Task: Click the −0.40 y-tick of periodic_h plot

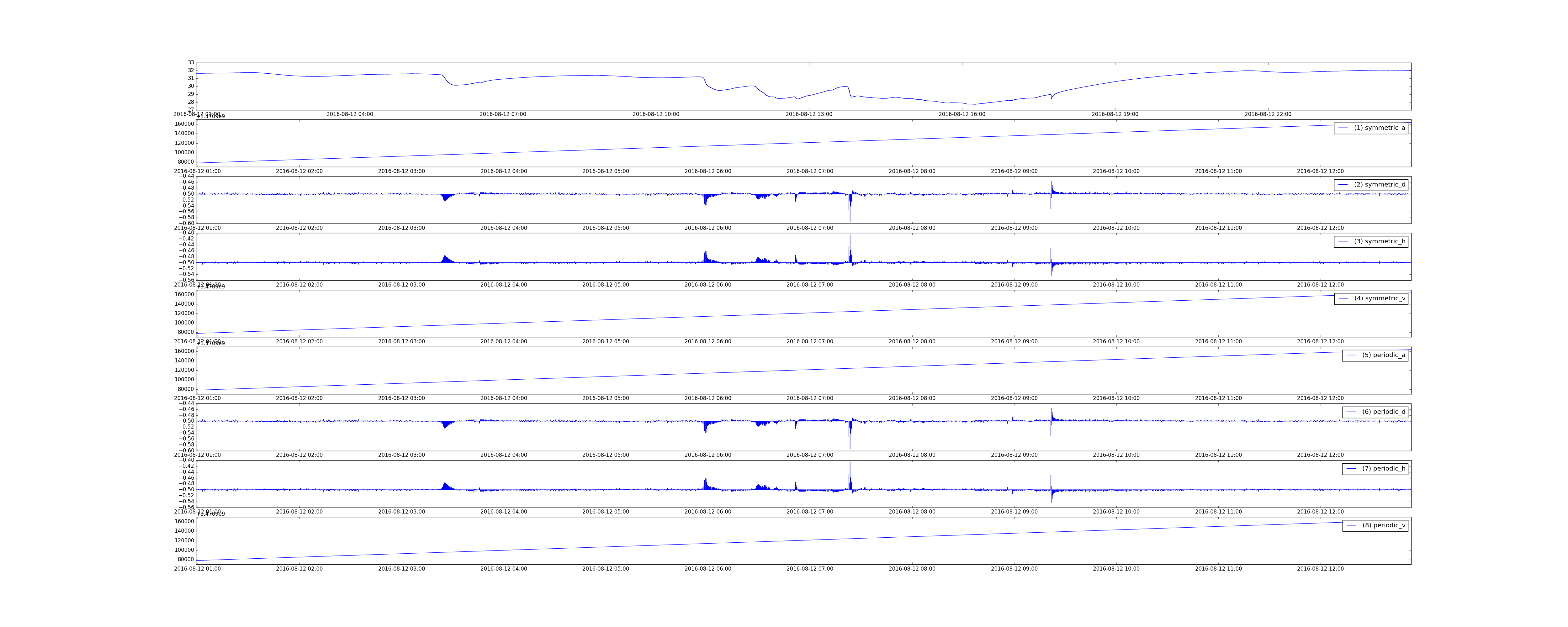Action: (x=186, y=460)
